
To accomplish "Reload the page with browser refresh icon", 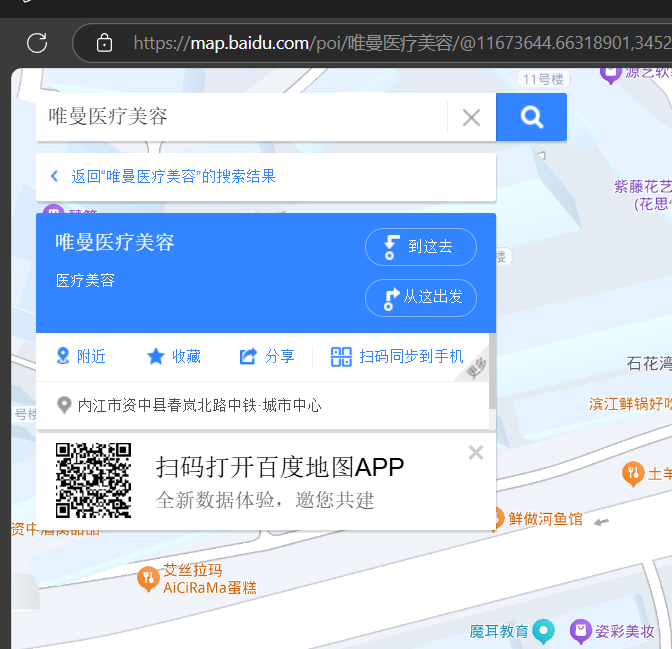I will pos(37,42).
